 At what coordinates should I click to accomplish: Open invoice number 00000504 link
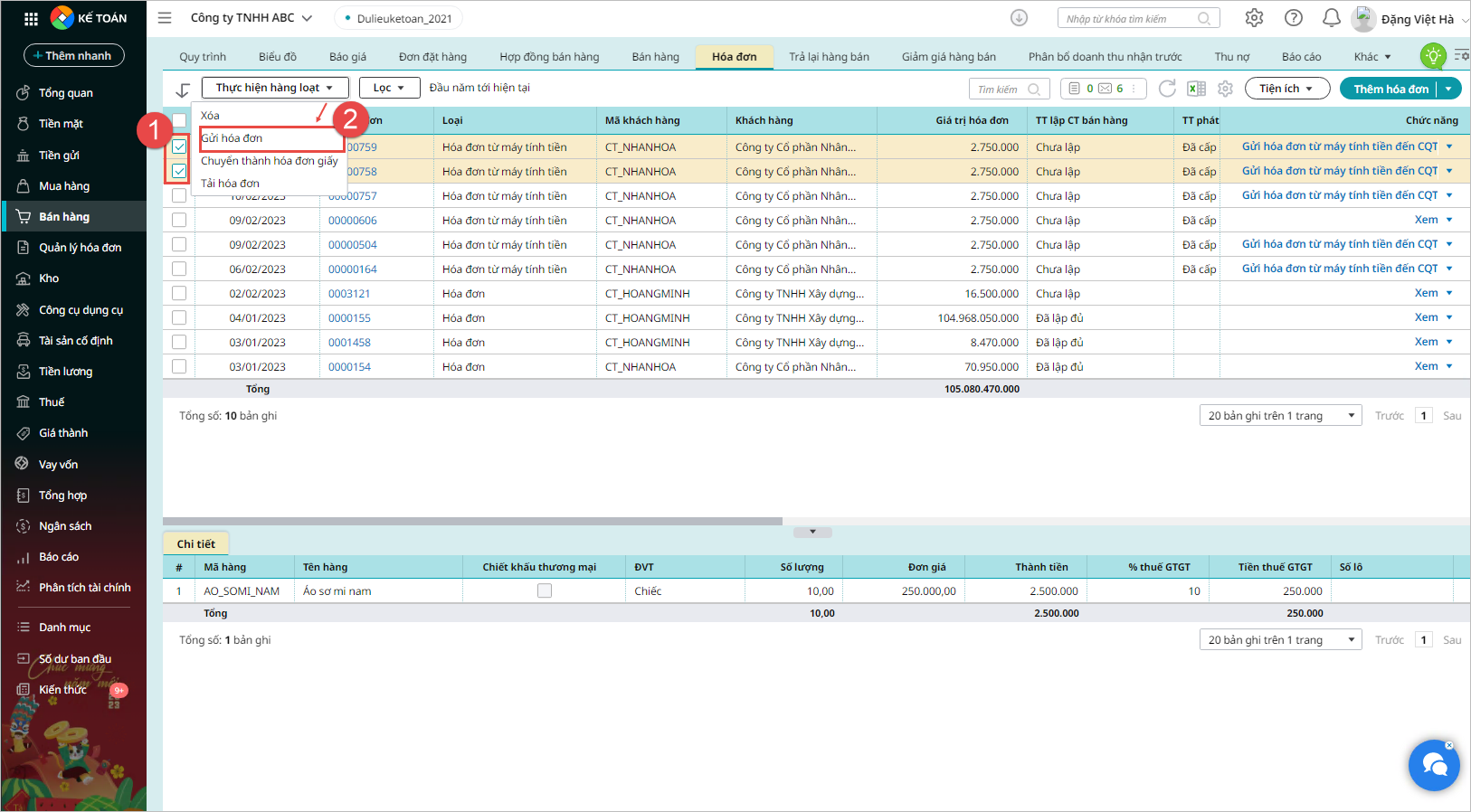coord(353,245)
